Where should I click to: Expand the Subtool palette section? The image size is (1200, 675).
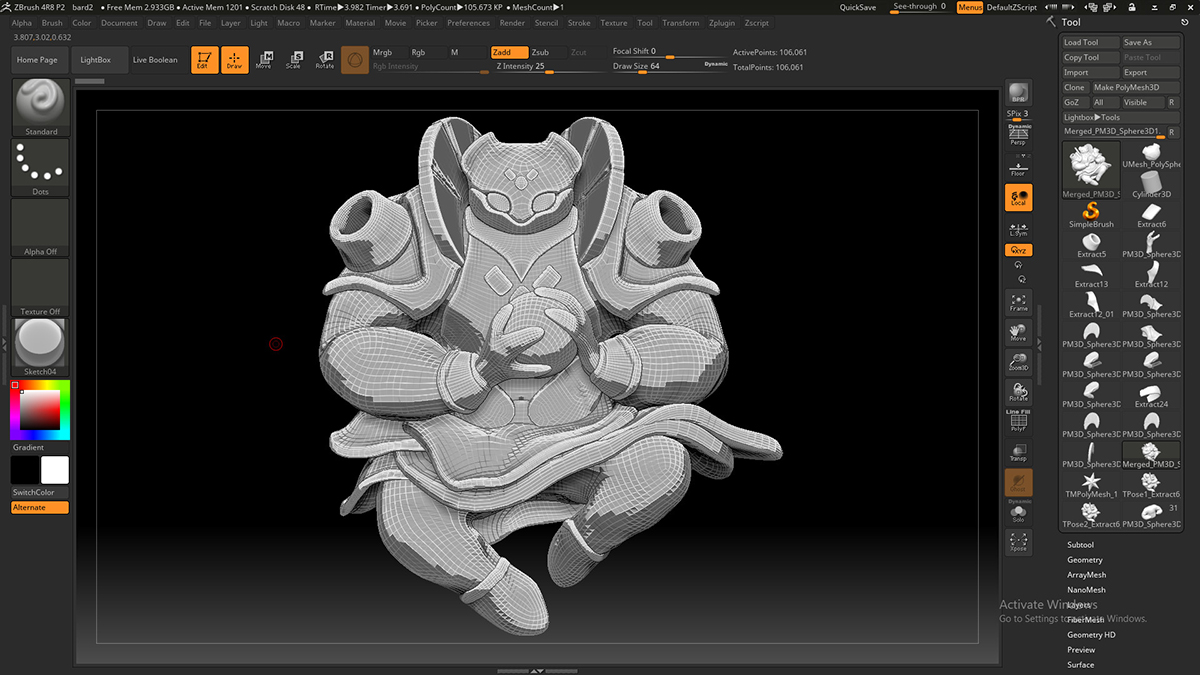(1080, 545)
